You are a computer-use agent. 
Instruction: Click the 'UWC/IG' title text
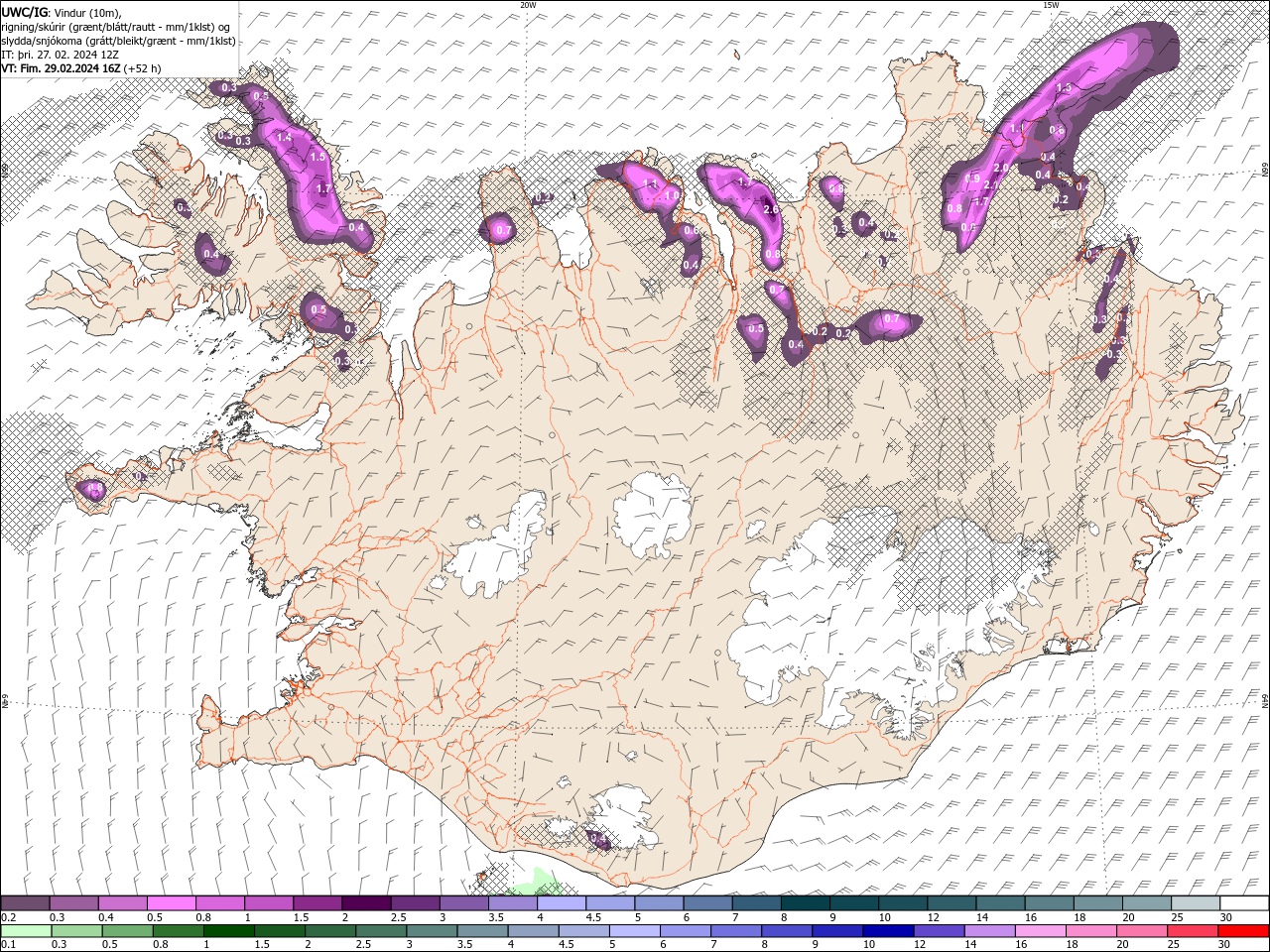[x=23, y=12]
